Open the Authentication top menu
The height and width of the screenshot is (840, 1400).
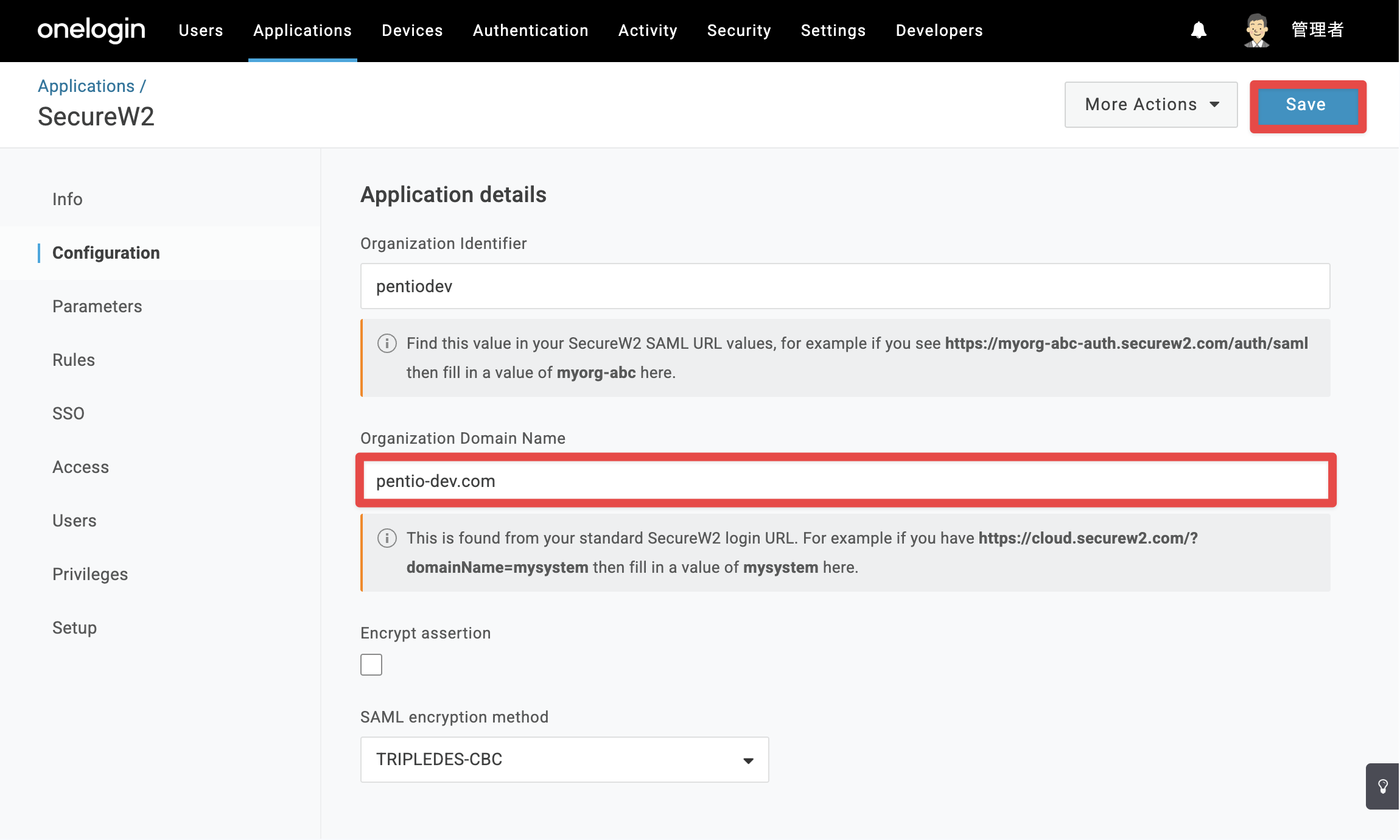[531, 30]
